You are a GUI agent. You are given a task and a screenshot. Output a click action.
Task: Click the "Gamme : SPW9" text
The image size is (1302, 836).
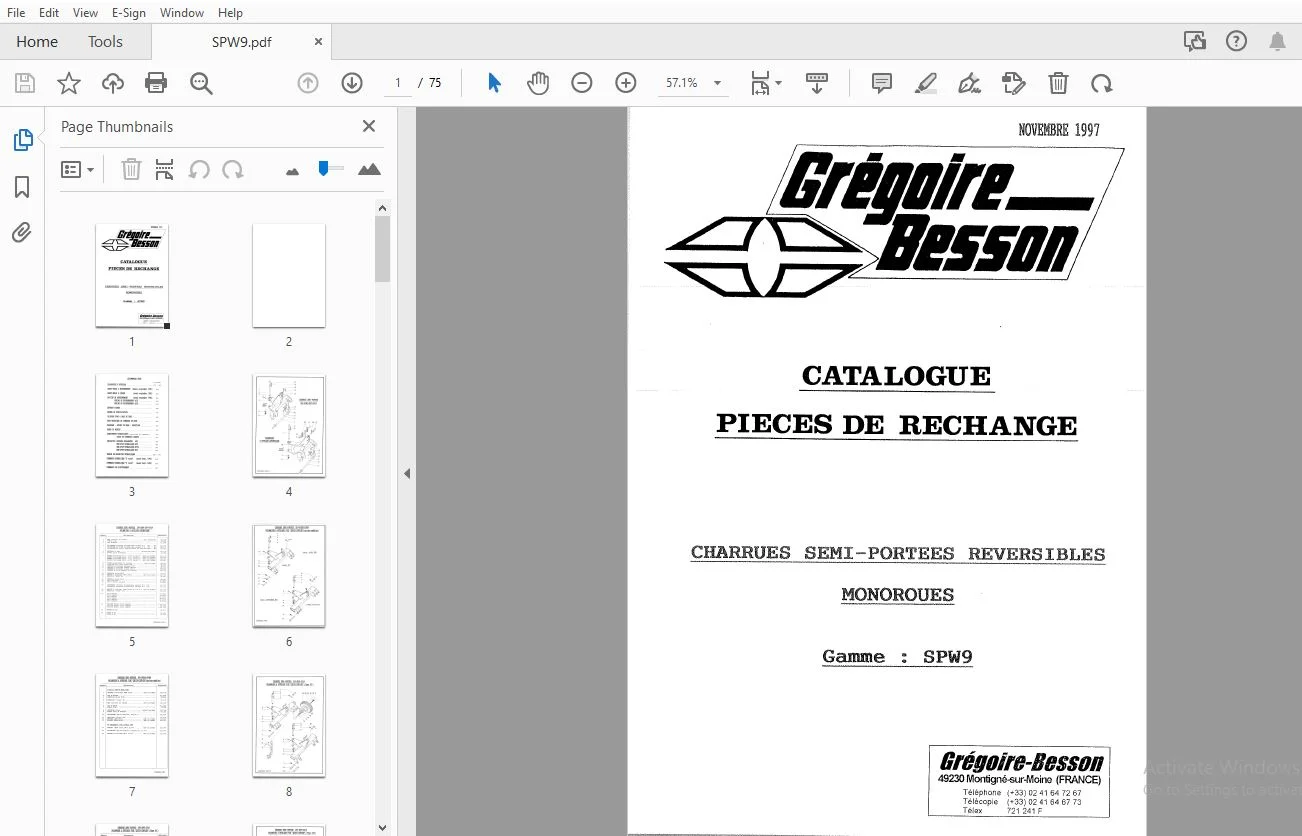pyautogui.click(x=897, y=657)
